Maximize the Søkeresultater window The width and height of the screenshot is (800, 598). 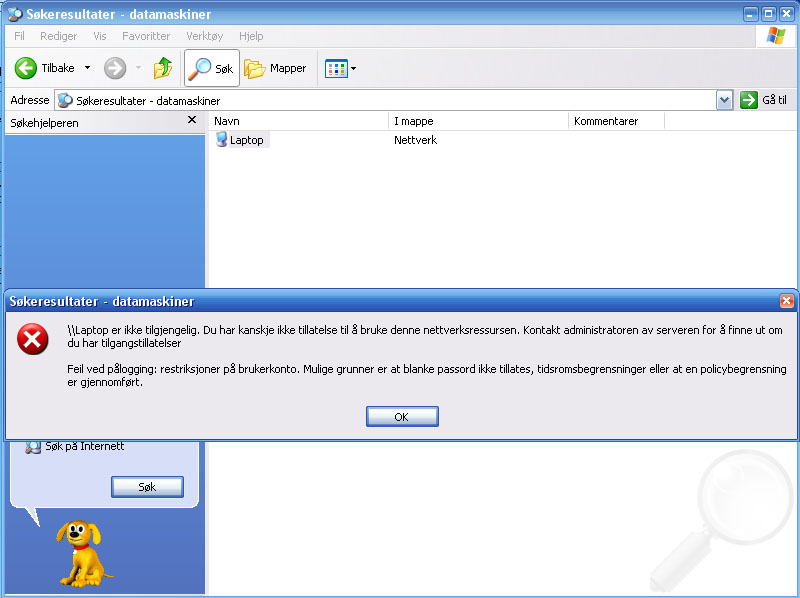pos(768,14)
